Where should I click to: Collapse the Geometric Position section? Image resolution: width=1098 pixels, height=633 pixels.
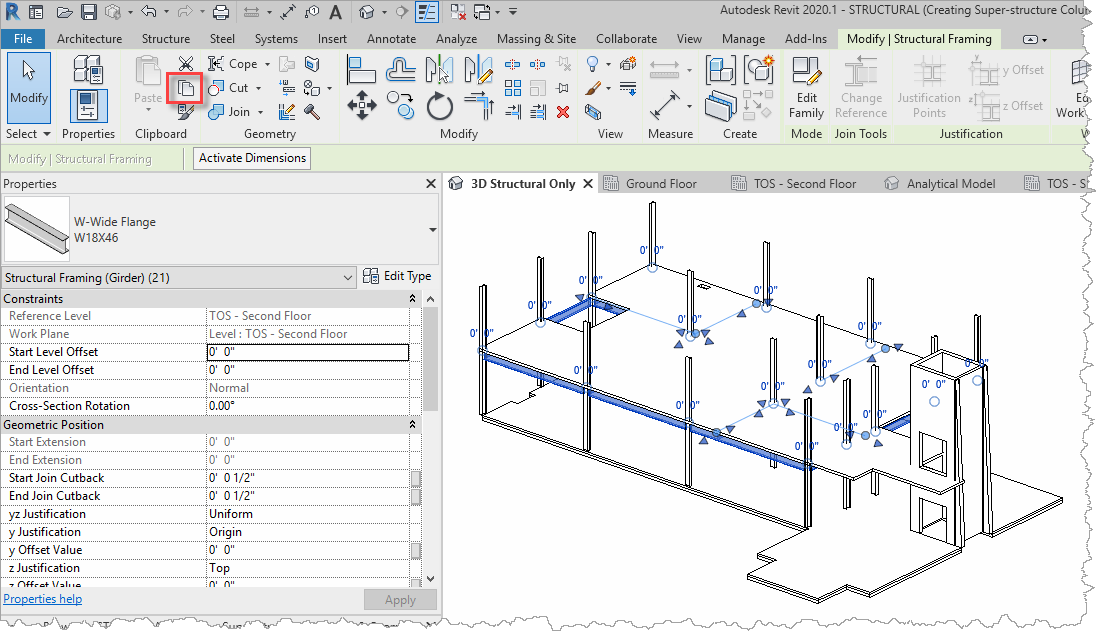pyautogui.click(x=412, y=425)
